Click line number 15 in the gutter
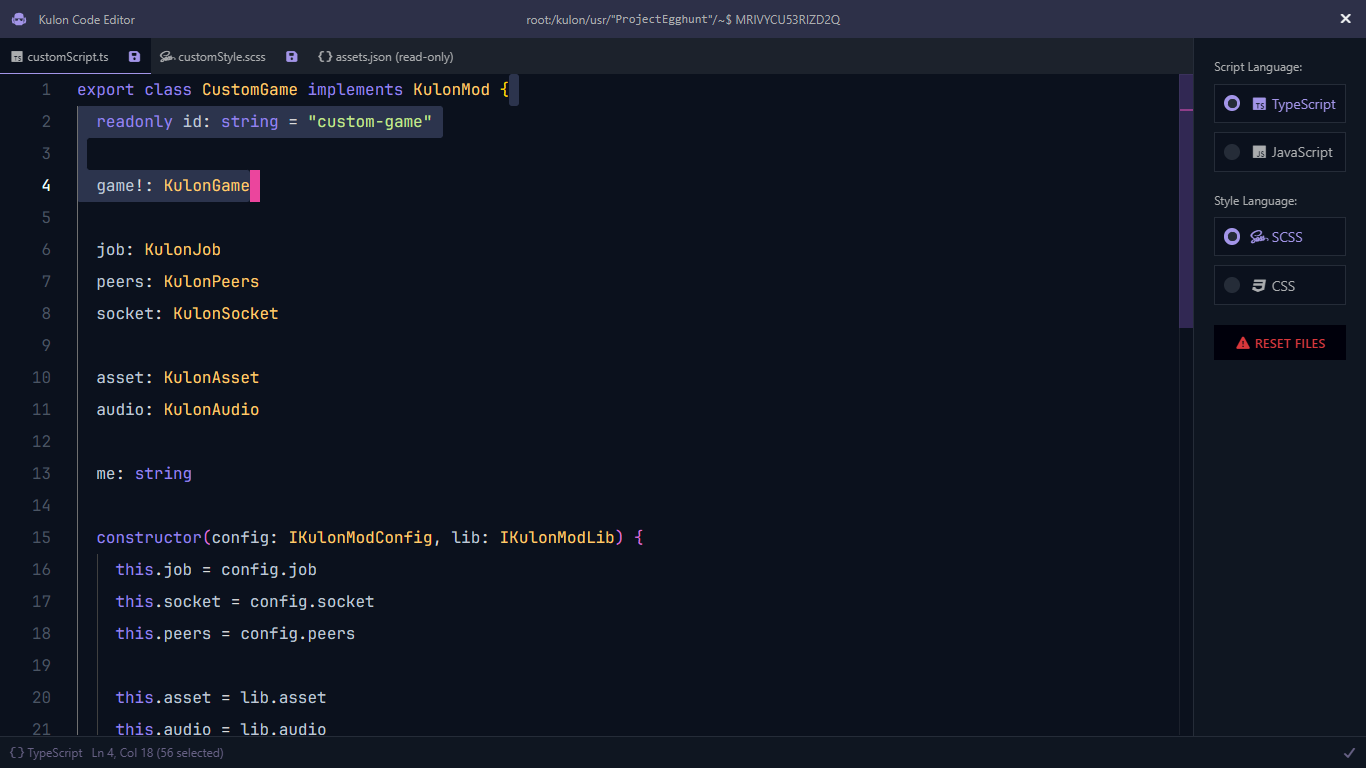Screen dimensions: 1366x768 pyautogui.click(x=41, y=537)
